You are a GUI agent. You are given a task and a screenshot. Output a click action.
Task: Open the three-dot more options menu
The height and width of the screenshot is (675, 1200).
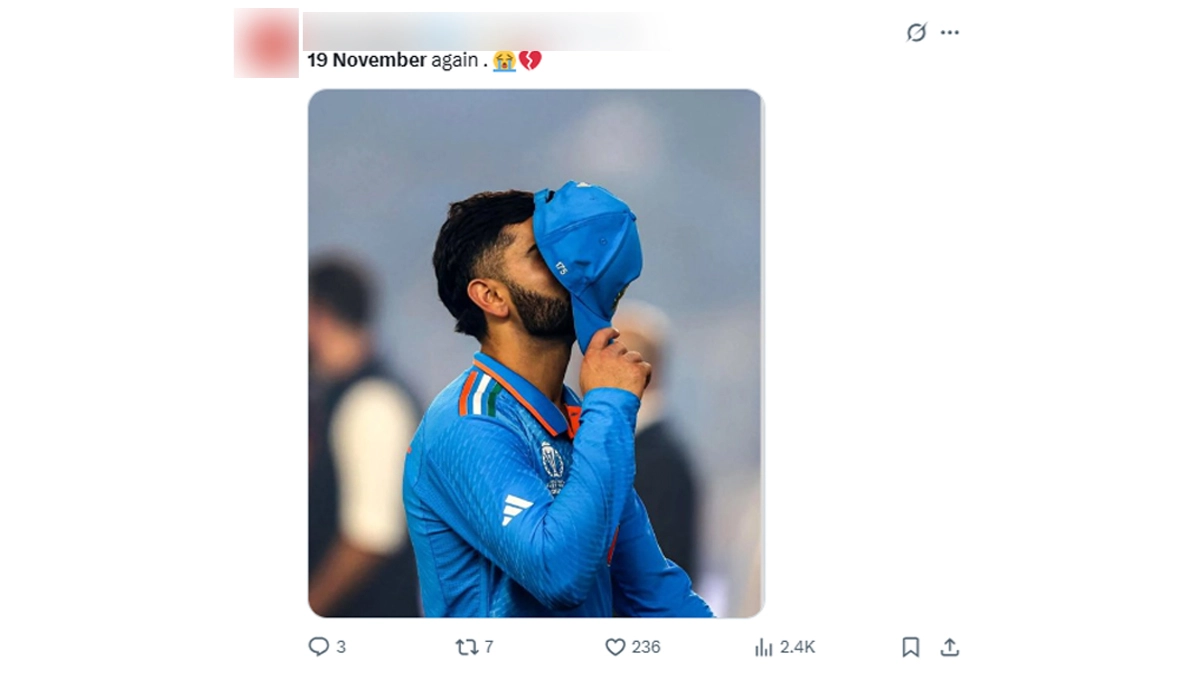[x=950, y=33]
